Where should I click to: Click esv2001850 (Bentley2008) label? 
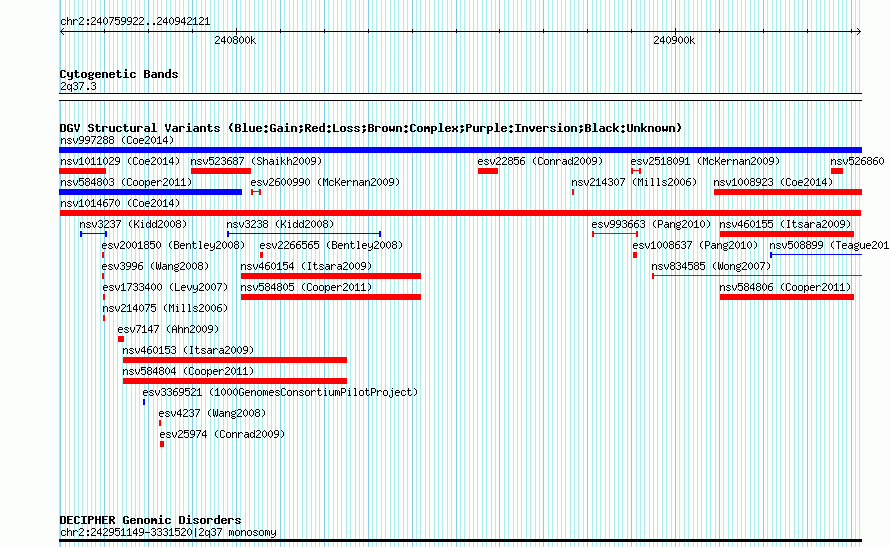173,246
